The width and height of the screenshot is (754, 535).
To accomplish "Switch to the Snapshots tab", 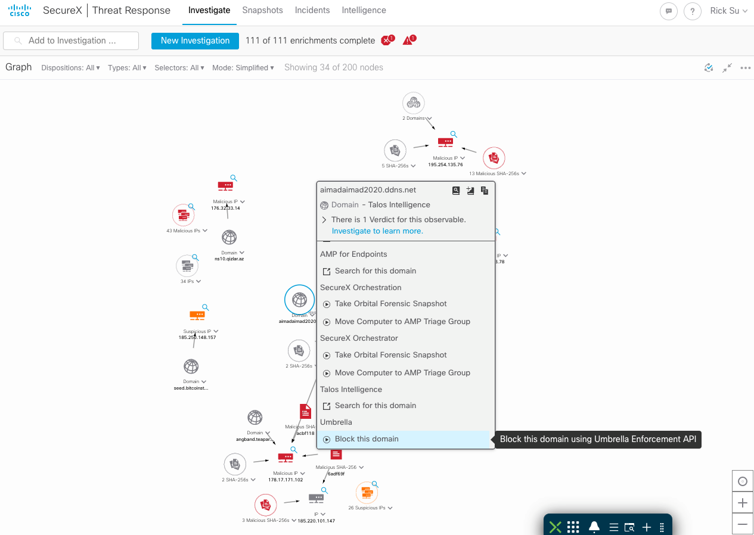I will [x=263, y=10].
